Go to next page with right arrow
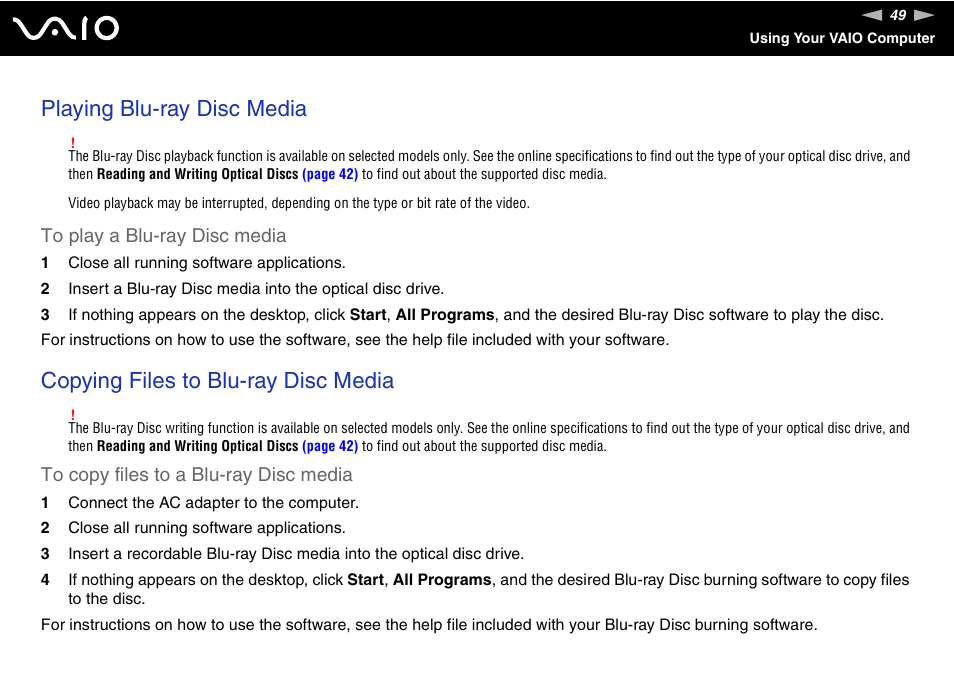The image size is (954, 674). click(x=924, y=15)
